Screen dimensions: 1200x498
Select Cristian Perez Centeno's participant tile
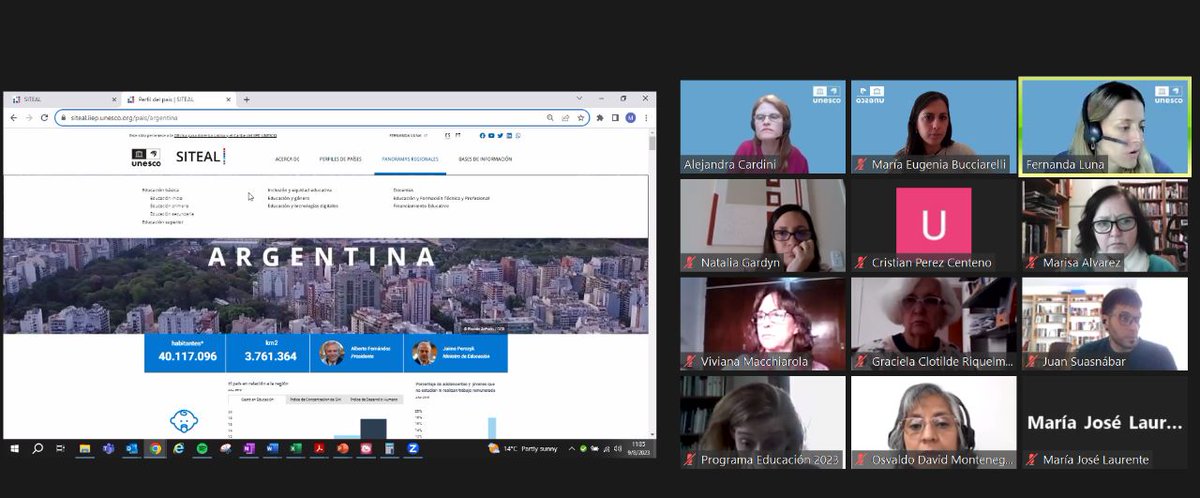[x=934, y=225]
